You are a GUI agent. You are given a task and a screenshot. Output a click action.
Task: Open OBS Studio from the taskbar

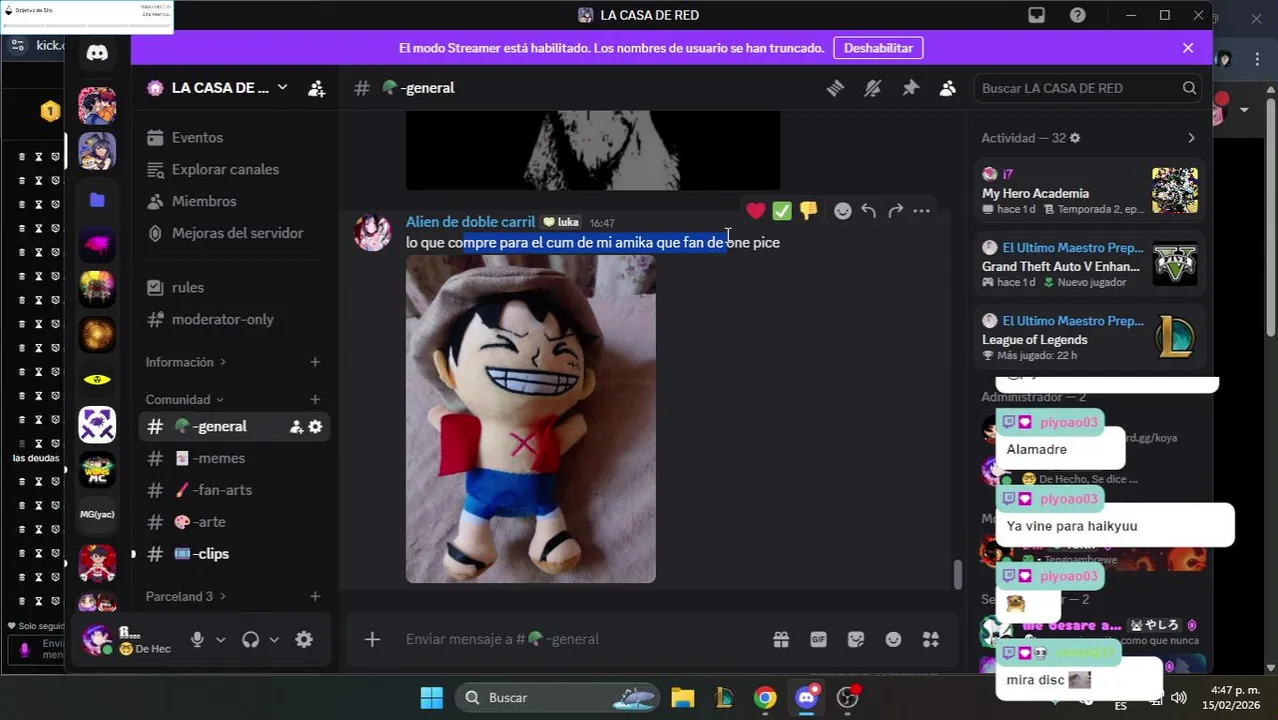tap(848, 698)
